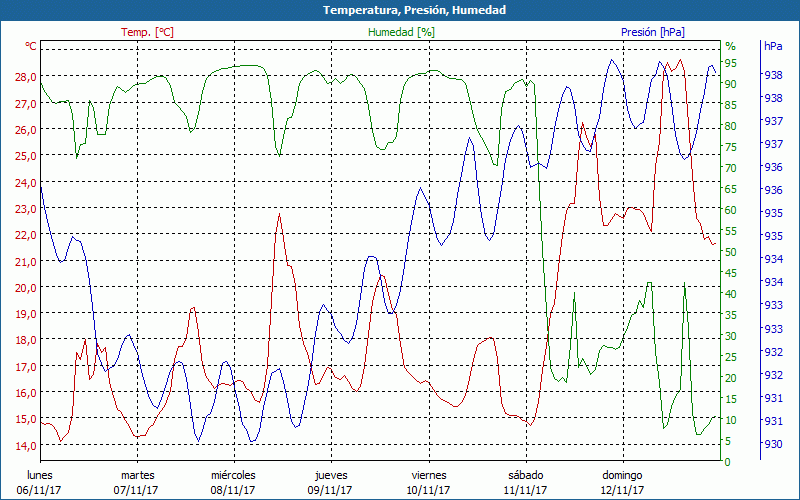Click the 95 humidity axis value

point(731,63)
